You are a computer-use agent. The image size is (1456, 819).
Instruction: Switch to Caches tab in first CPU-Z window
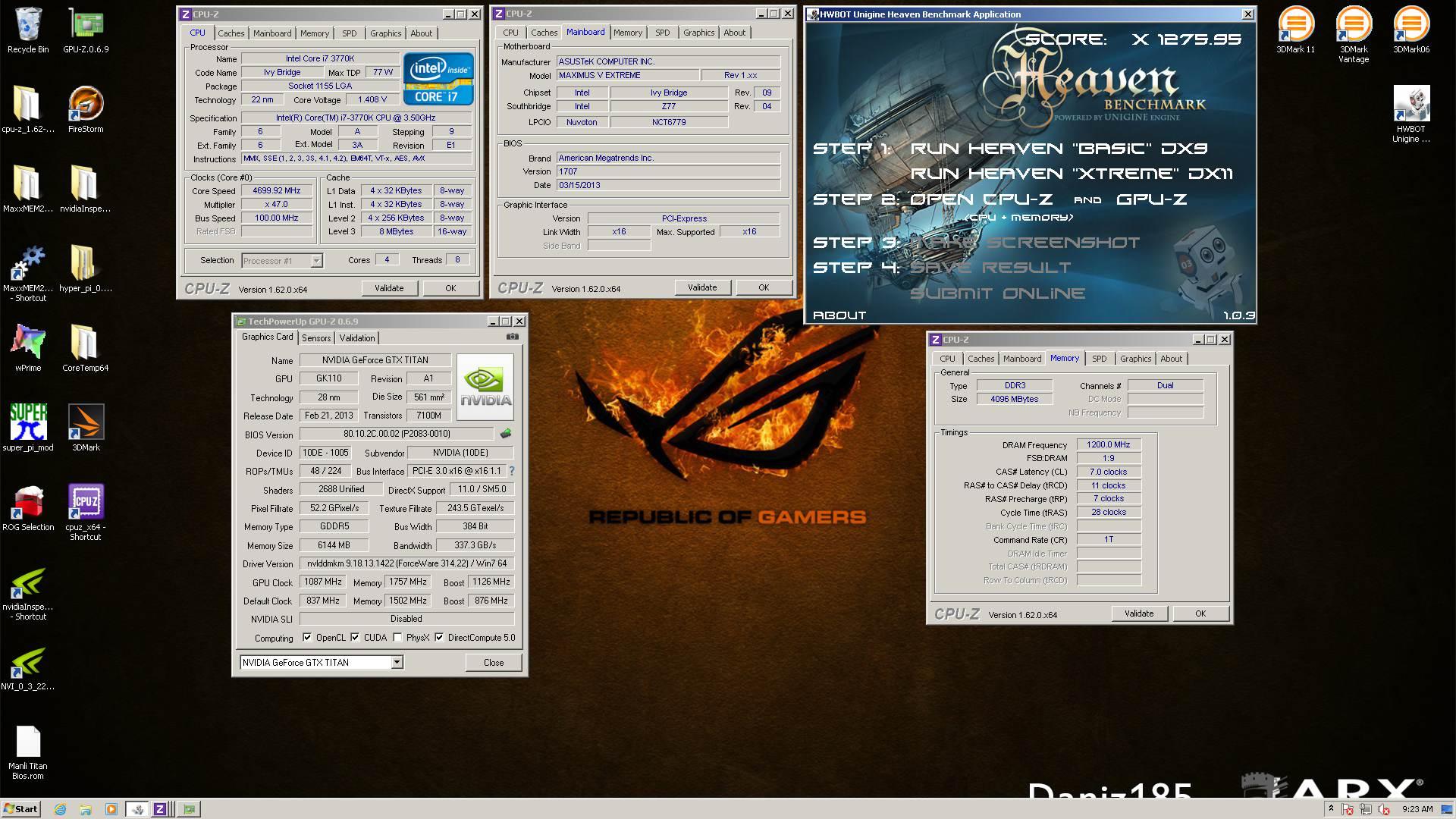click(x=231, y=33)
